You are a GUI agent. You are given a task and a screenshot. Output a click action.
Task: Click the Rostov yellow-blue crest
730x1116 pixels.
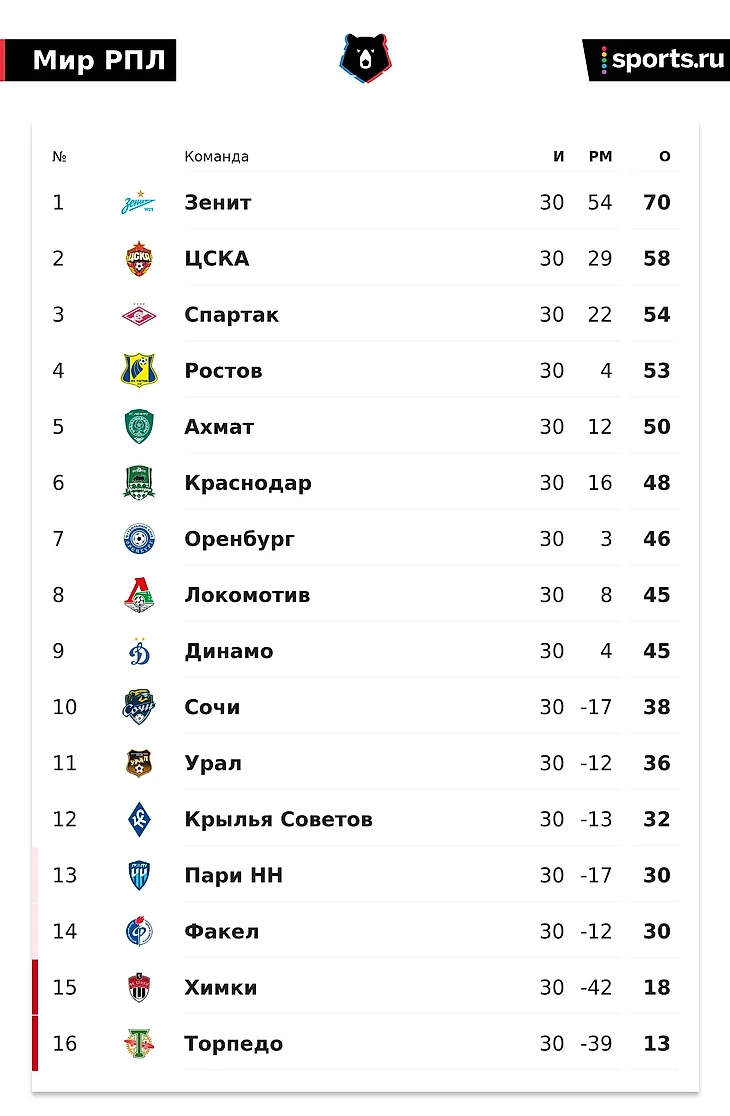tap(138, 371)
